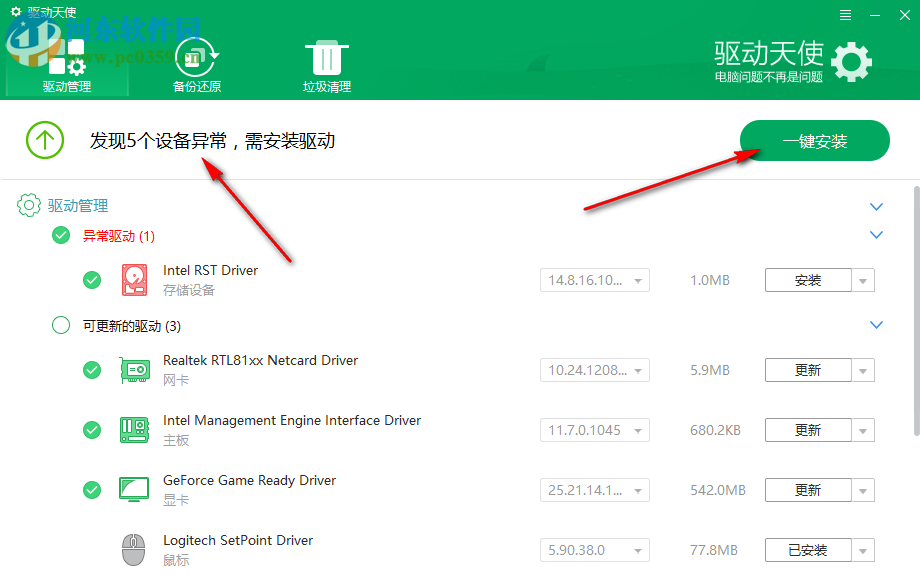Click the Intel motherboard icon
920x580 pixels.
(x=133, y=430)
